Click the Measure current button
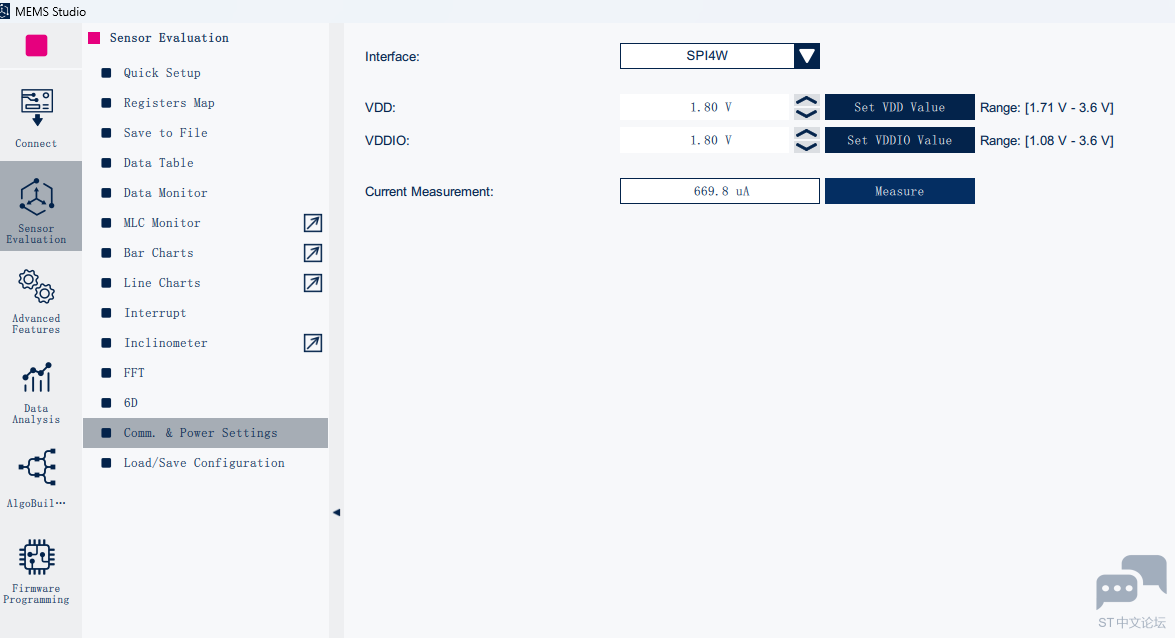Screen dimensions: 1175x638 click(899, 191)
